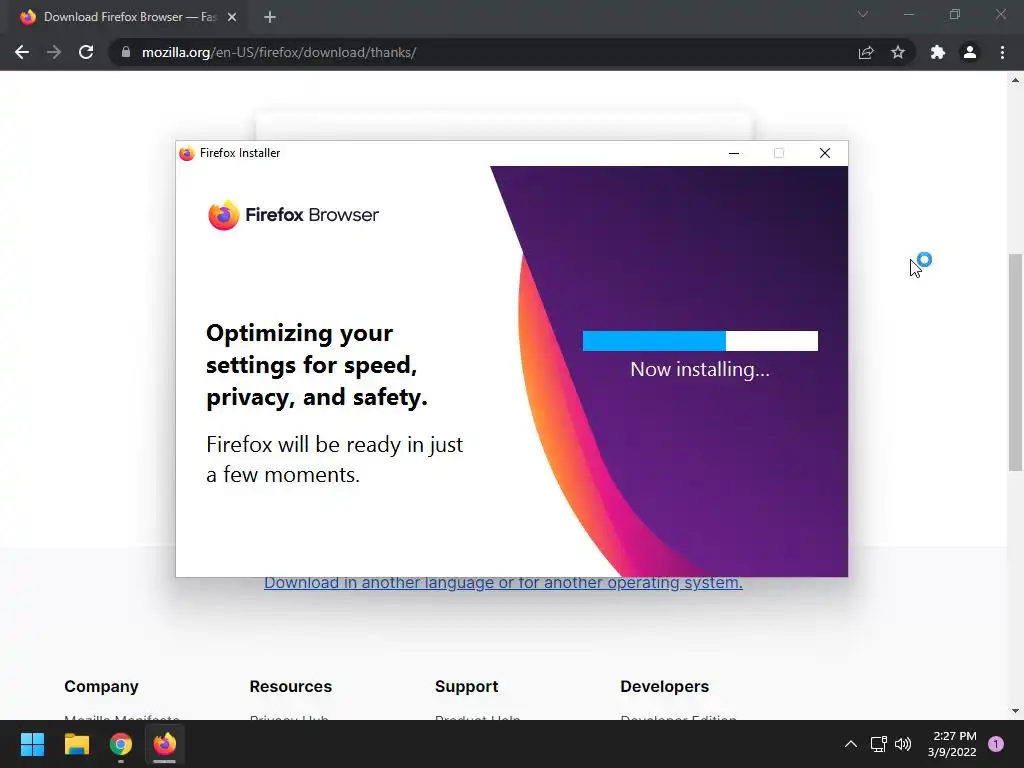Click Chrome's forward navigation arrow
Screen dimensions: 1024x768
(x=54, y=52)
